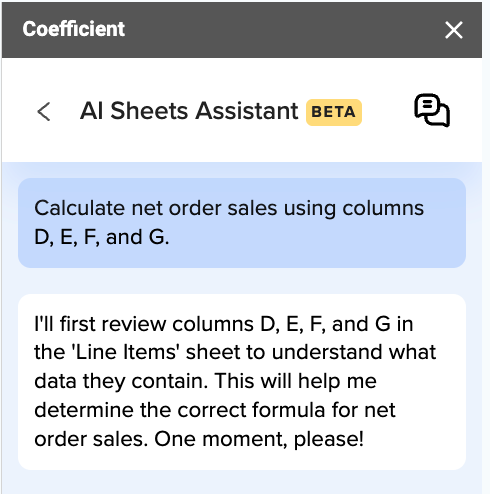Viewport: 490px width, 494px height.
Task: Click the 'D, E, F, and G.' prompt line
Action: (102, 237)
